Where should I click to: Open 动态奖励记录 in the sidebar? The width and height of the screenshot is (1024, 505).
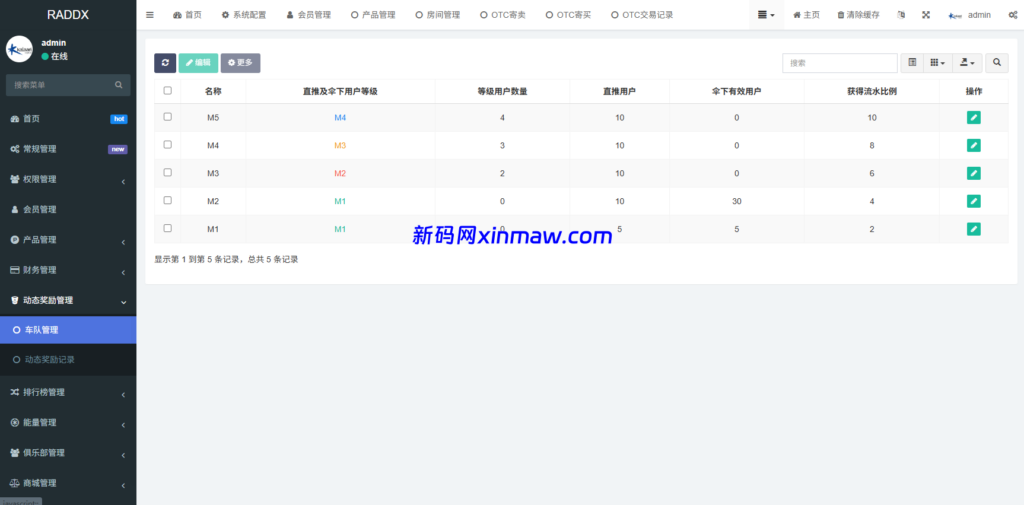(x=68, y=359)
